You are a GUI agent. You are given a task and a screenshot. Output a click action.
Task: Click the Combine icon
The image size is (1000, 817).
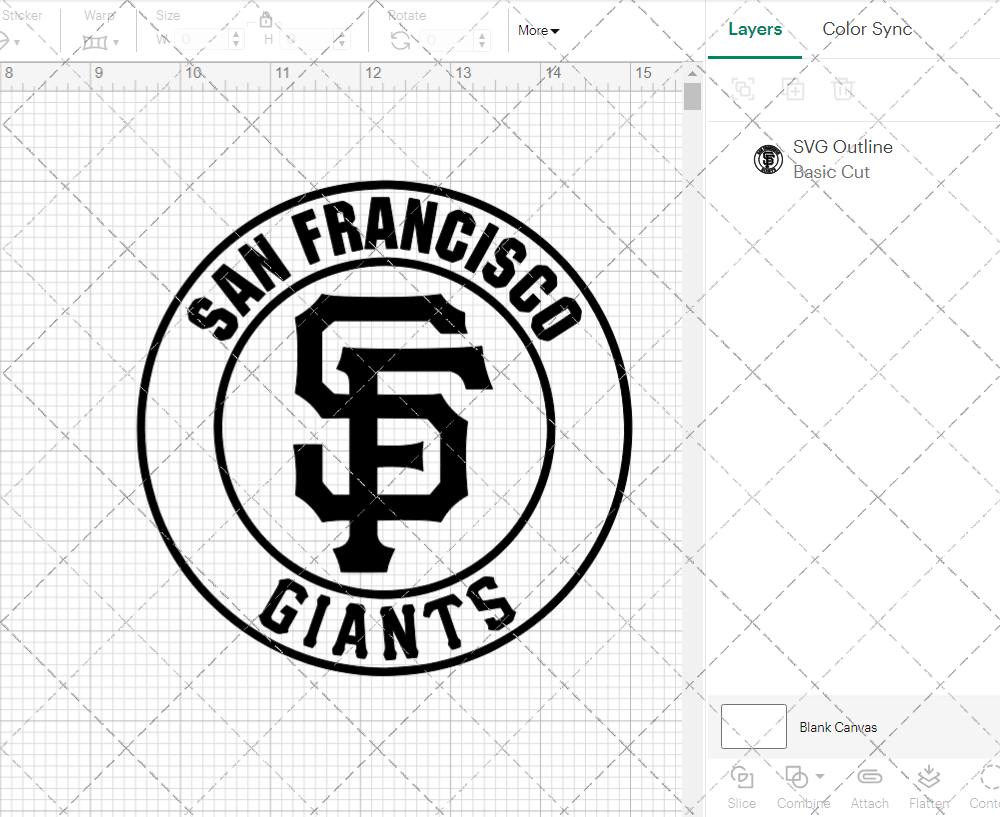click(x=797, y=778)
